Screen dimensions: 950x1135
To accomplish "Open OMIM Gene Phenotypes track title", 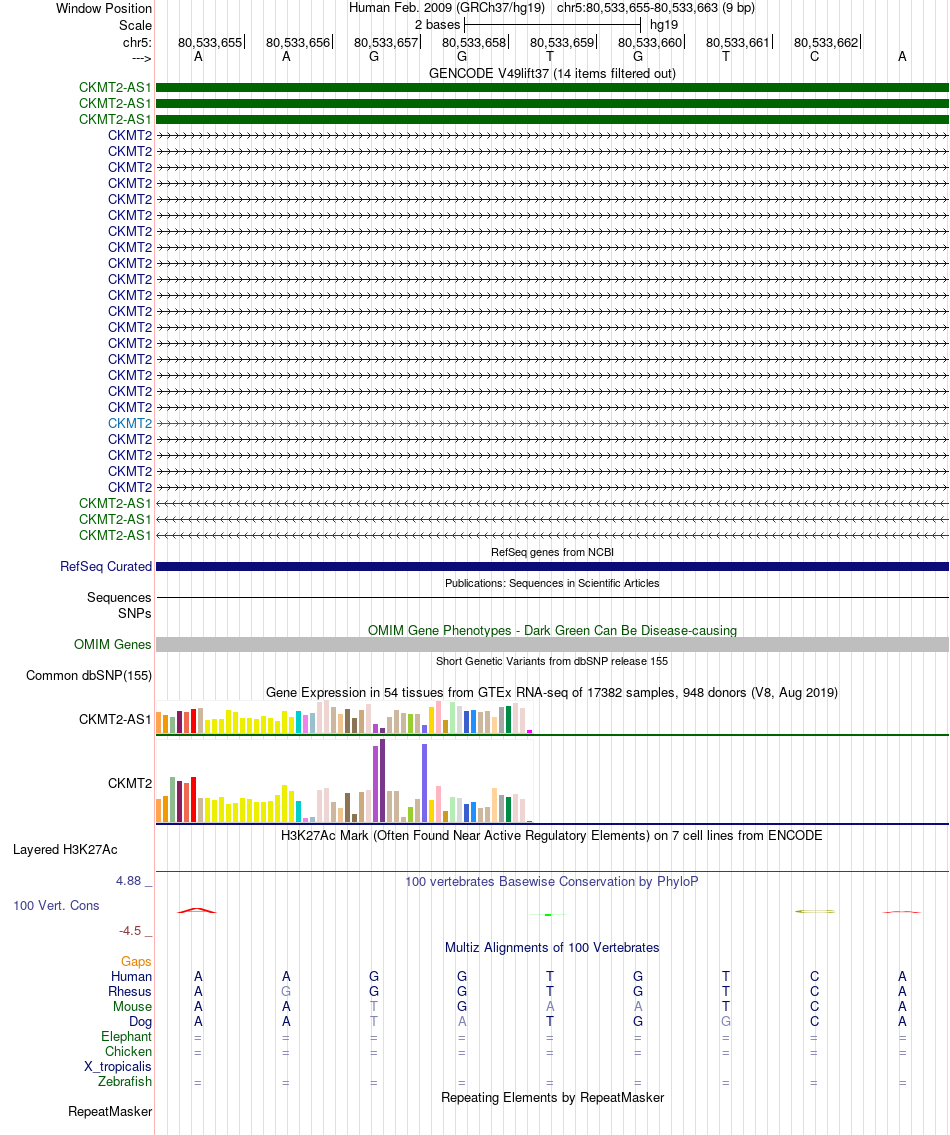I will tap(552, 630).
